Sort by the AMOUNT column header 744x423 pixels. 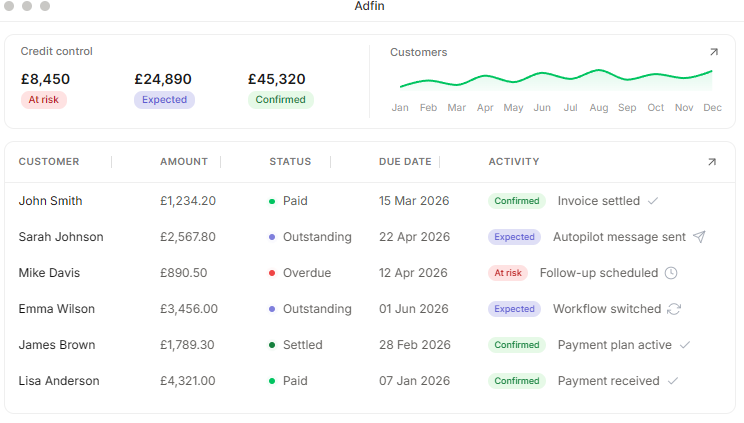pyautogui.click(x=184, y=161)
